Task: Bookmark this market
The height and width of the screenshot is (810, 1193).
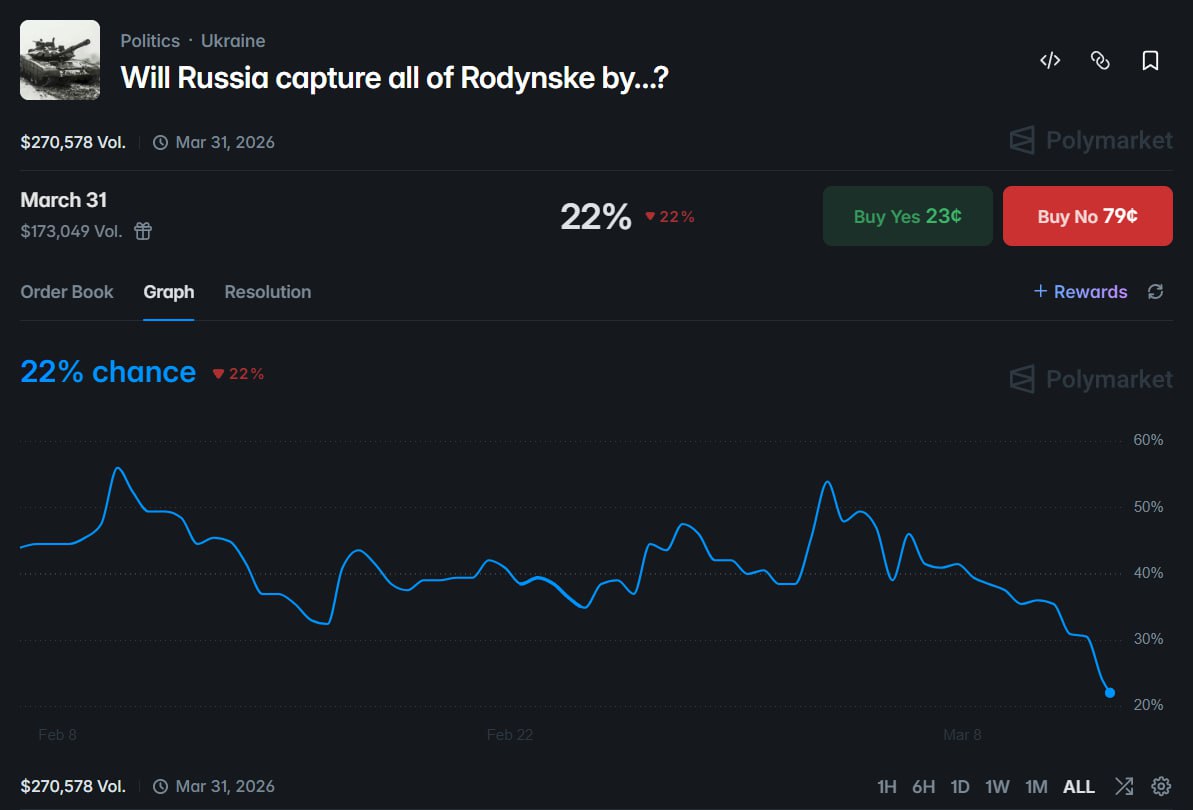Action: click(x=1150, y=60)
